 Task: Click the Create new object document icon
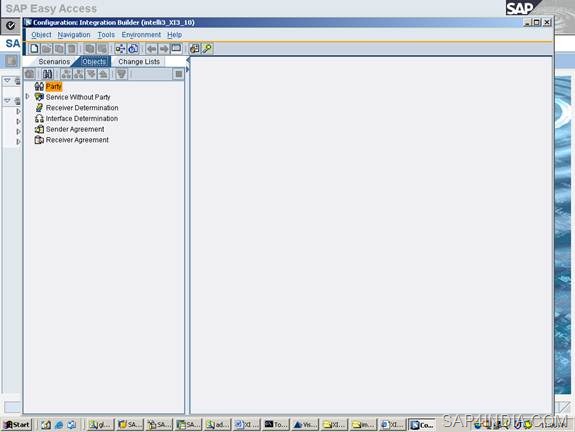point(34,49)
